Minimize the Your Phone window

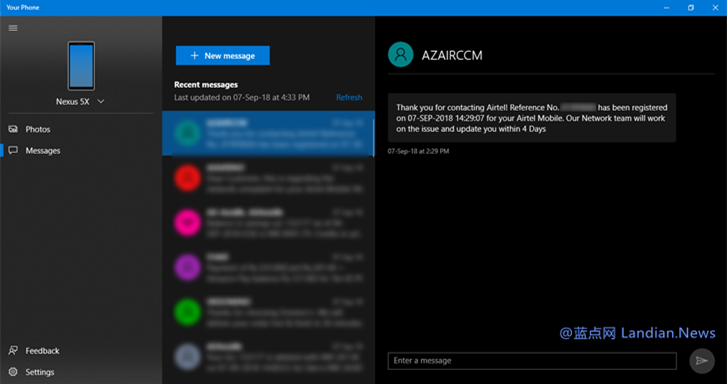click(x=666, y=8)
